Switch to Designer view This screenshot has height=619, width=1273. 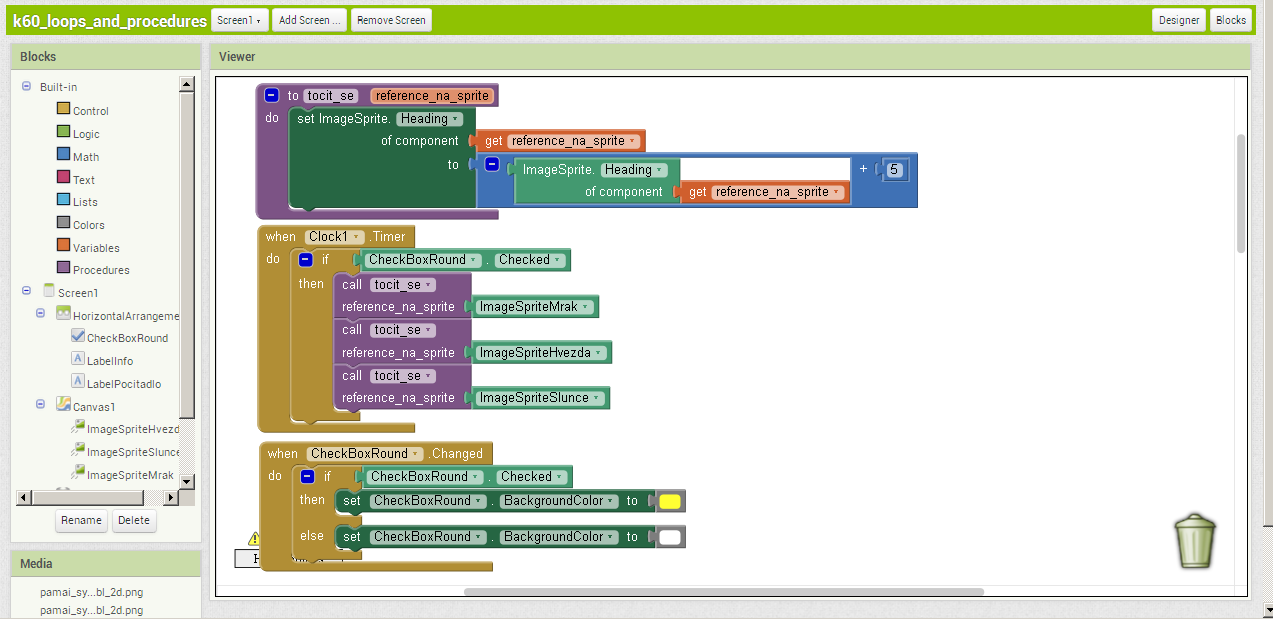click(1179, 20)
